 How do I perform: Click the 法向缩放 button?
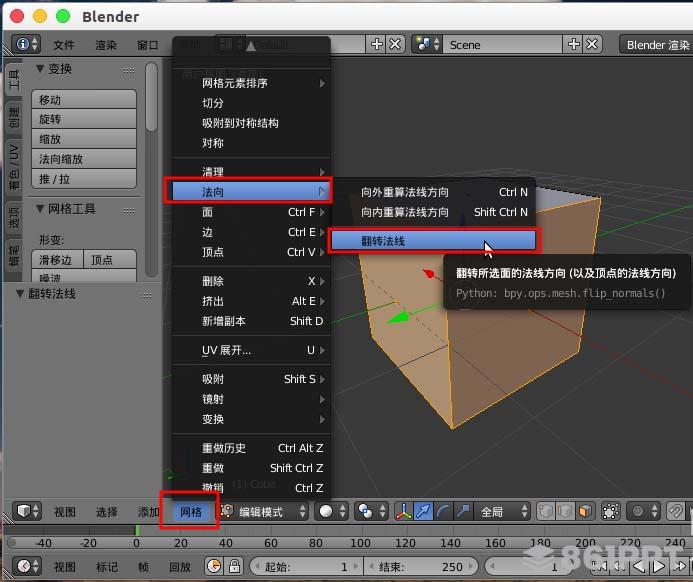(84, 159)
